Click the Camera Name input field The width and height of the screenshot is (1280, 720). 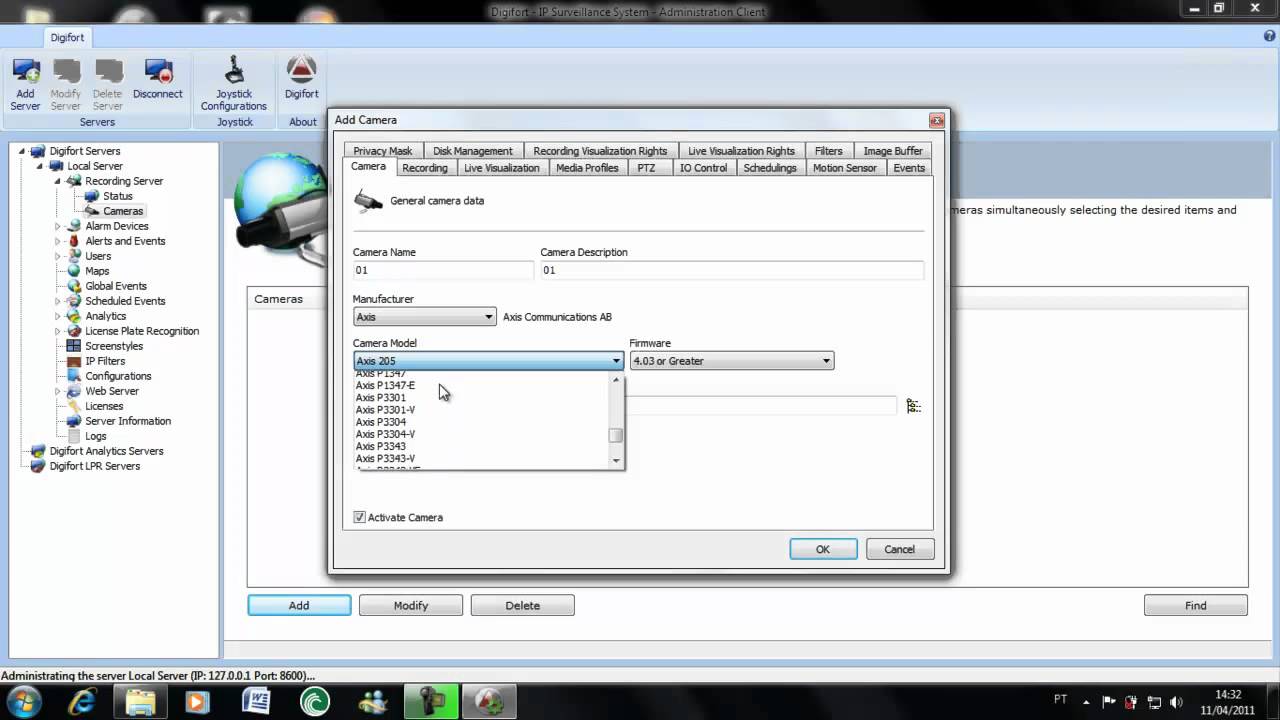(443, 270)
